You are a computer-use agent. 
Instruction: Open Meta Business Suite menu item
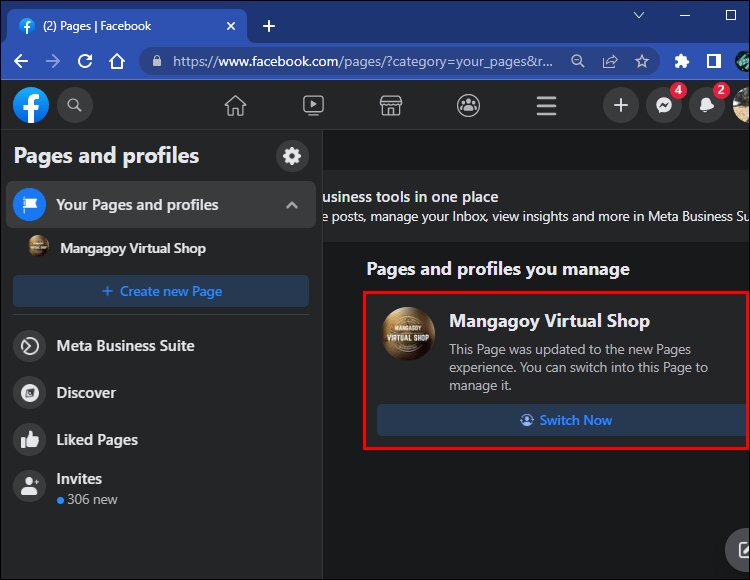click(161, 346)
